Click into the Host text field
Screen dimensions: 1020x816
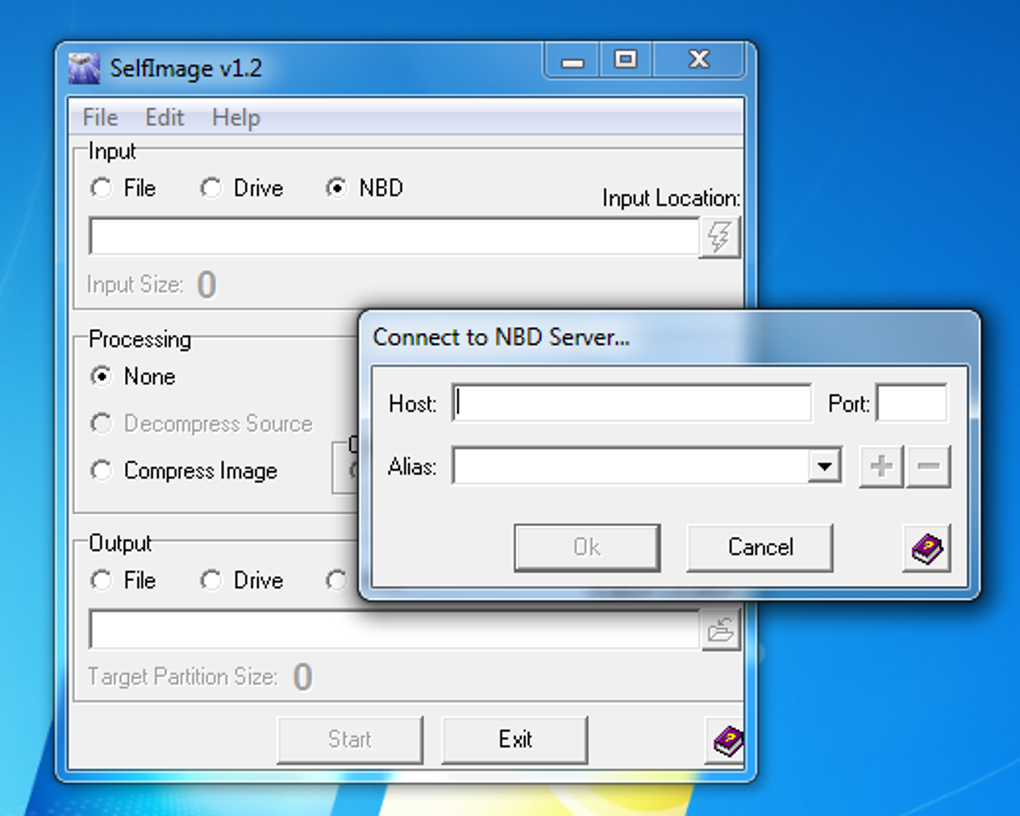632,403
